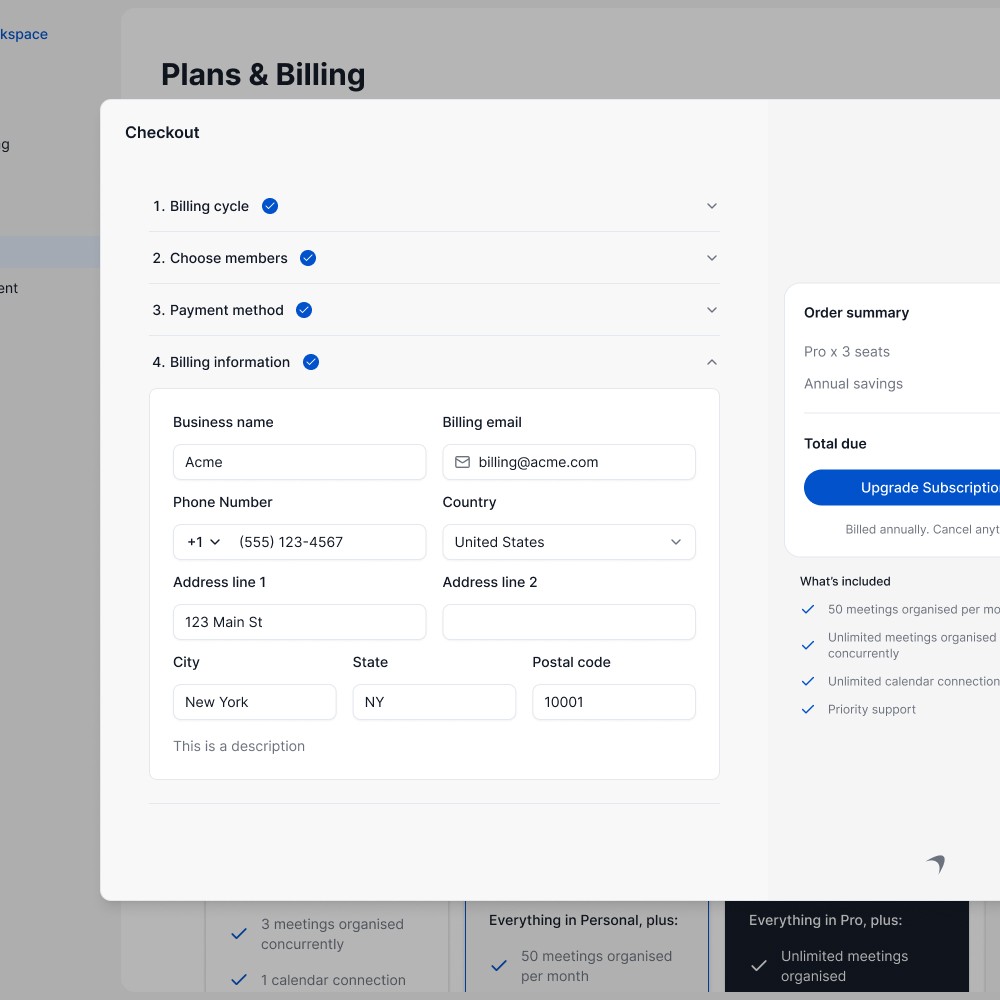
Task: Click the Upgrade Subscription button
Action: 902,488
